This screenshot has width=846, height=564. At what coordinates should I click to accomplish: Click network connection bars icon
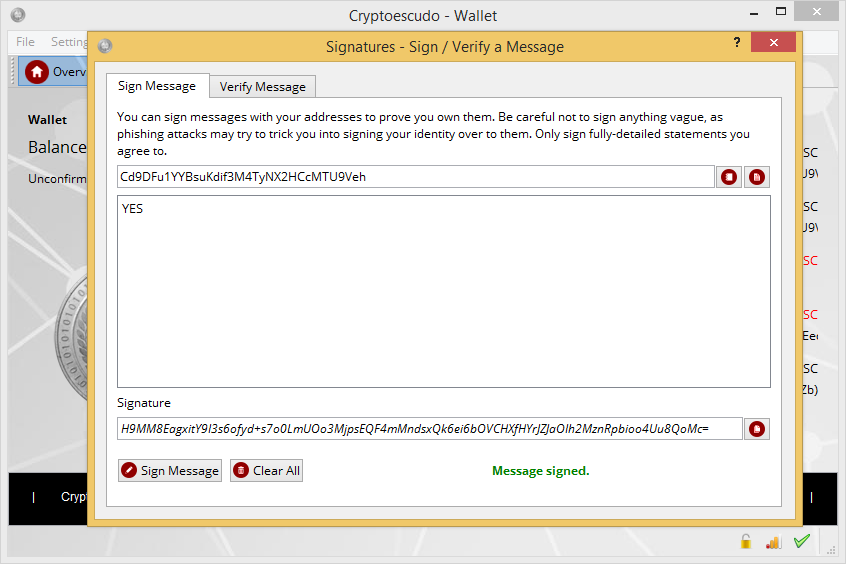coord(774,542)
